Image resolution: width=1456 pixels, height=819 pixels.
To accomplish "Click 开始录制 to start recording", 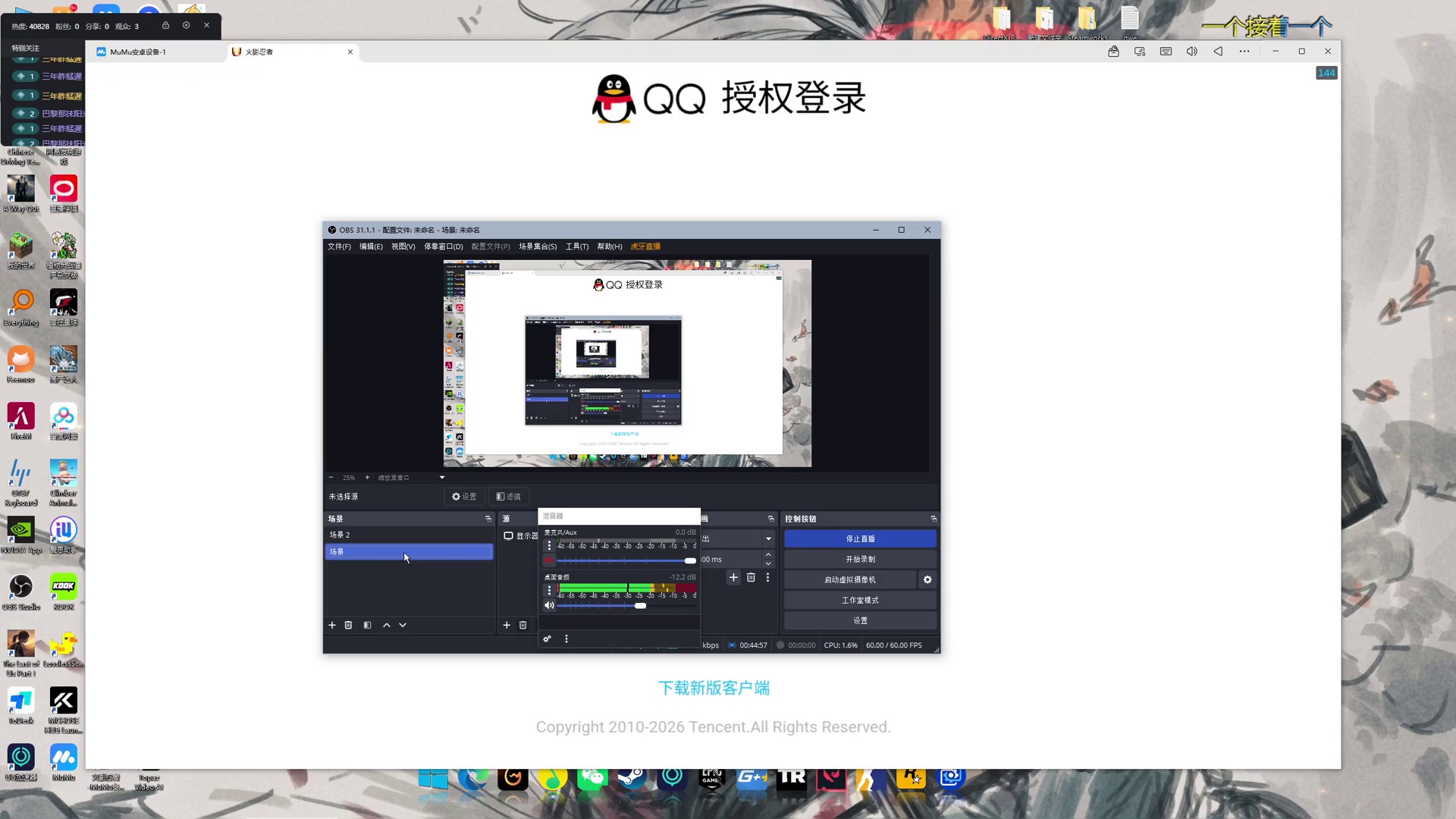I will (x=860, y=559).
